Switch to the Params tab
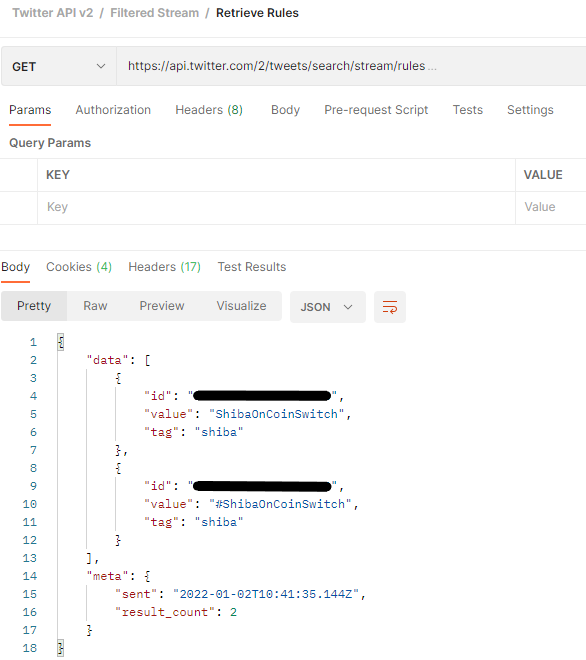Screen dimensions: 586x660 30,110
